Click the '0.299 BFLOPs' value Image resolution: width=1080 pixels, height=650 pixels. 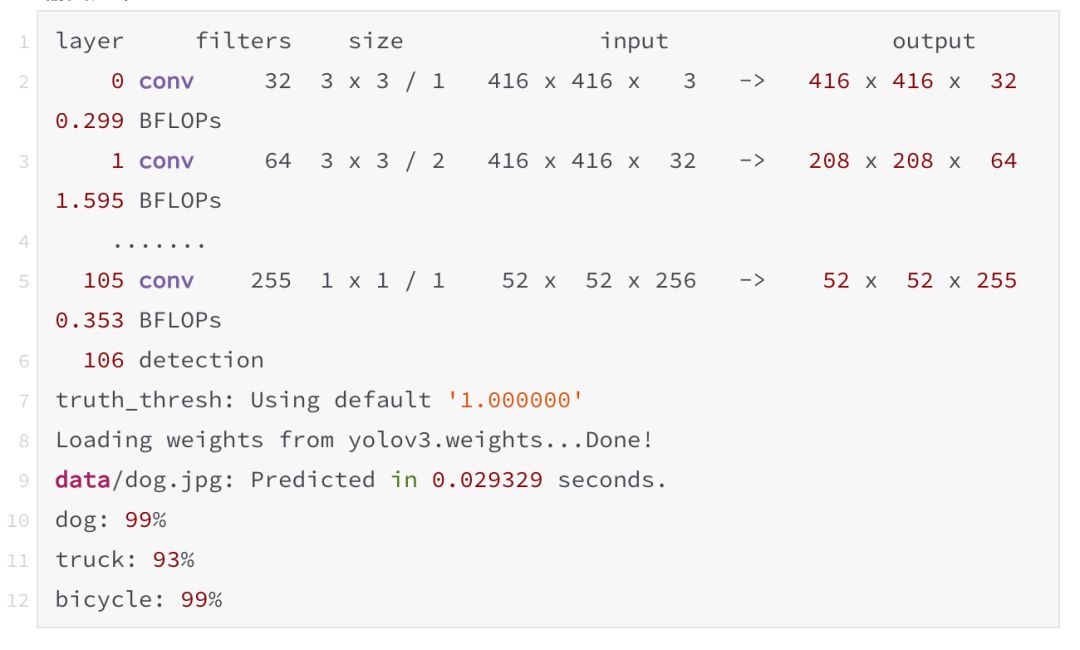click(x=138, y=122)
